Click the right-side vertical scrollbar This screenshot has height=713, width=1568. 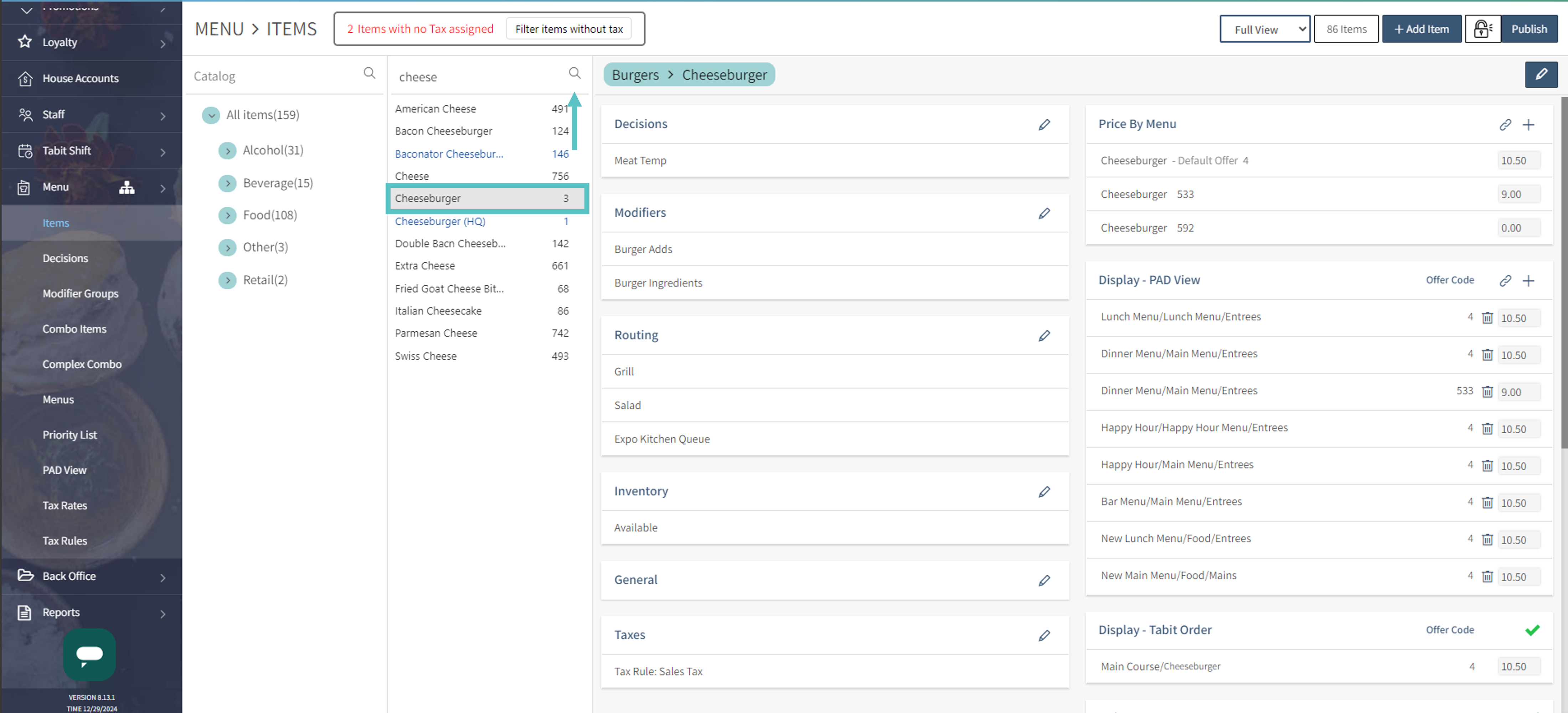pyautogui.click(x=1564, y=274)
